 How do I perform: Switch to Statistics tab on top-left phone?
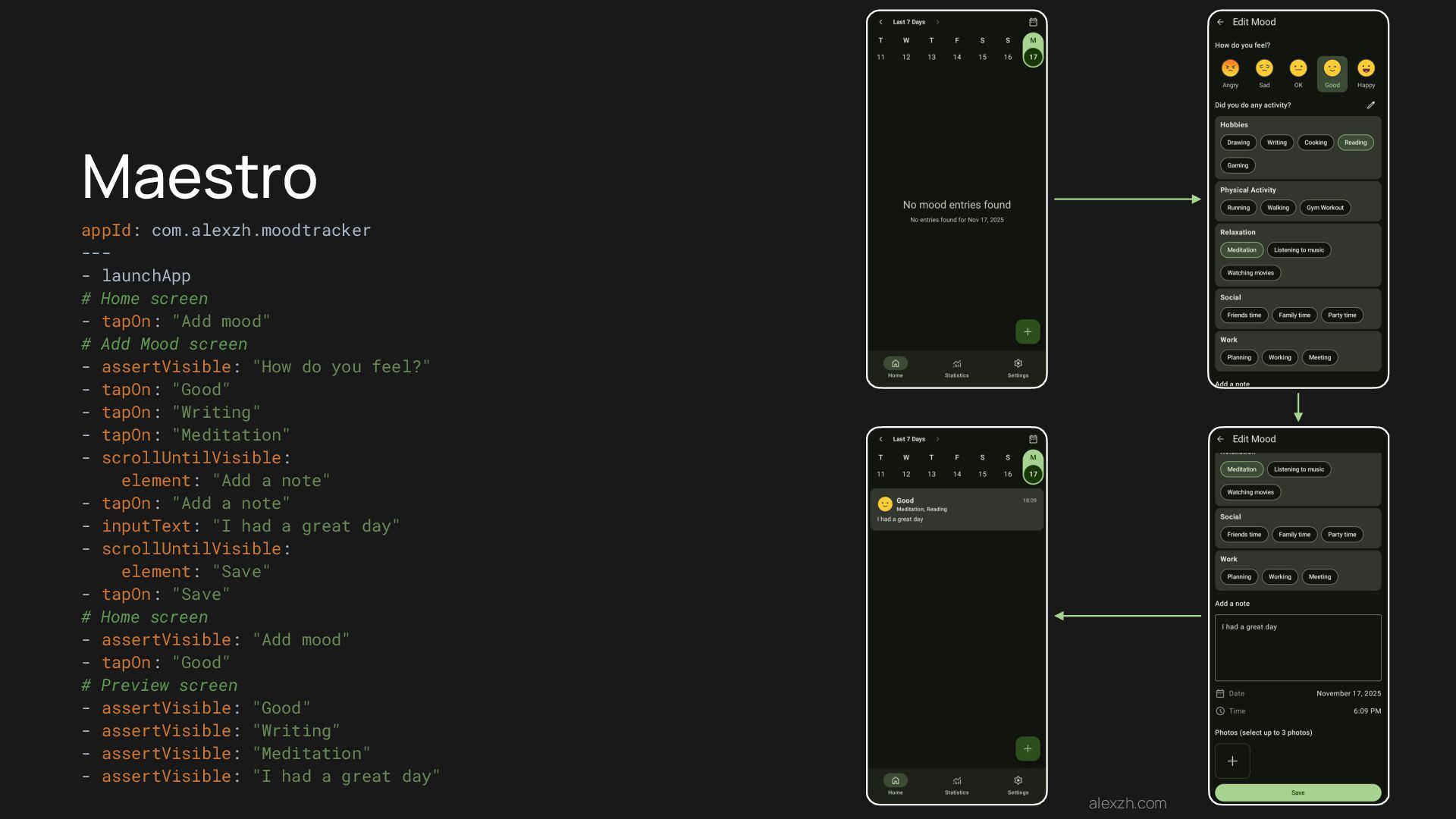click(956, 367)
